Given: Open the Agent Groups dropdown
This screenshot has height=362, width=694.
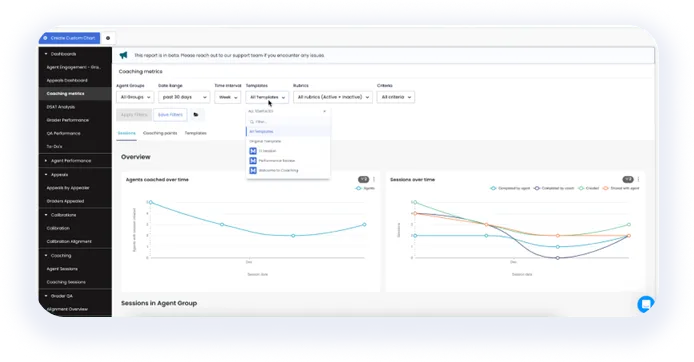Looking at the screenshot, I should (x=135, y=97).
